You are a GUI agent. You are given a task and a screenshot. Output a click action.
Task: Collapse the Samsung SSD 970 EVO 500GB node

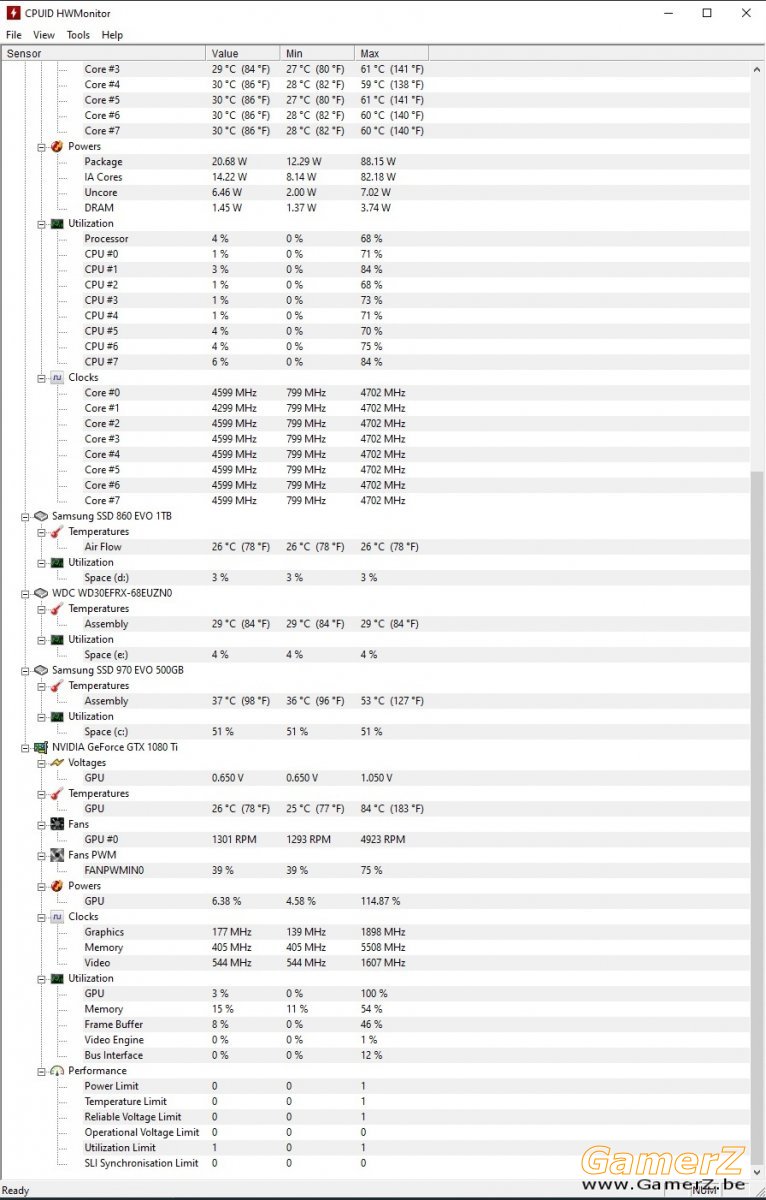26,670
